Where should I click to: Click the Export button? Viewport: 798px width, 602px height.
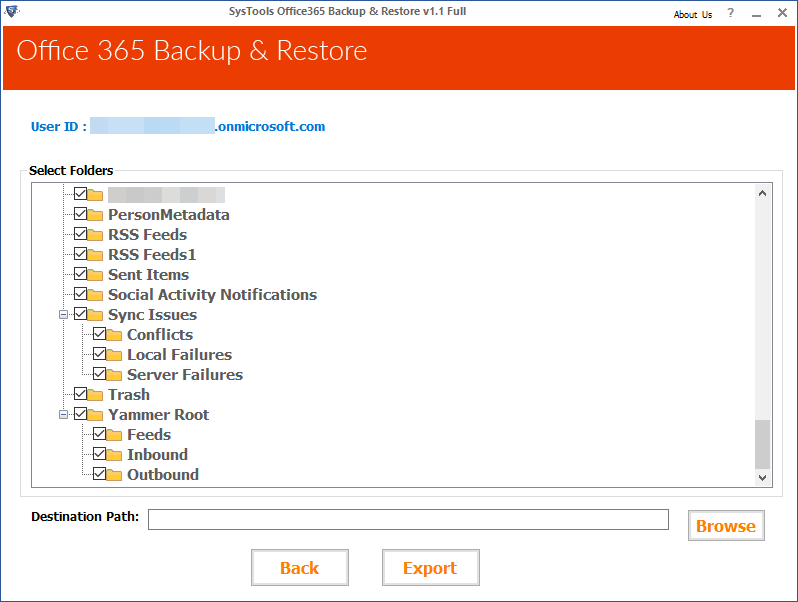(x=431, y=568)
